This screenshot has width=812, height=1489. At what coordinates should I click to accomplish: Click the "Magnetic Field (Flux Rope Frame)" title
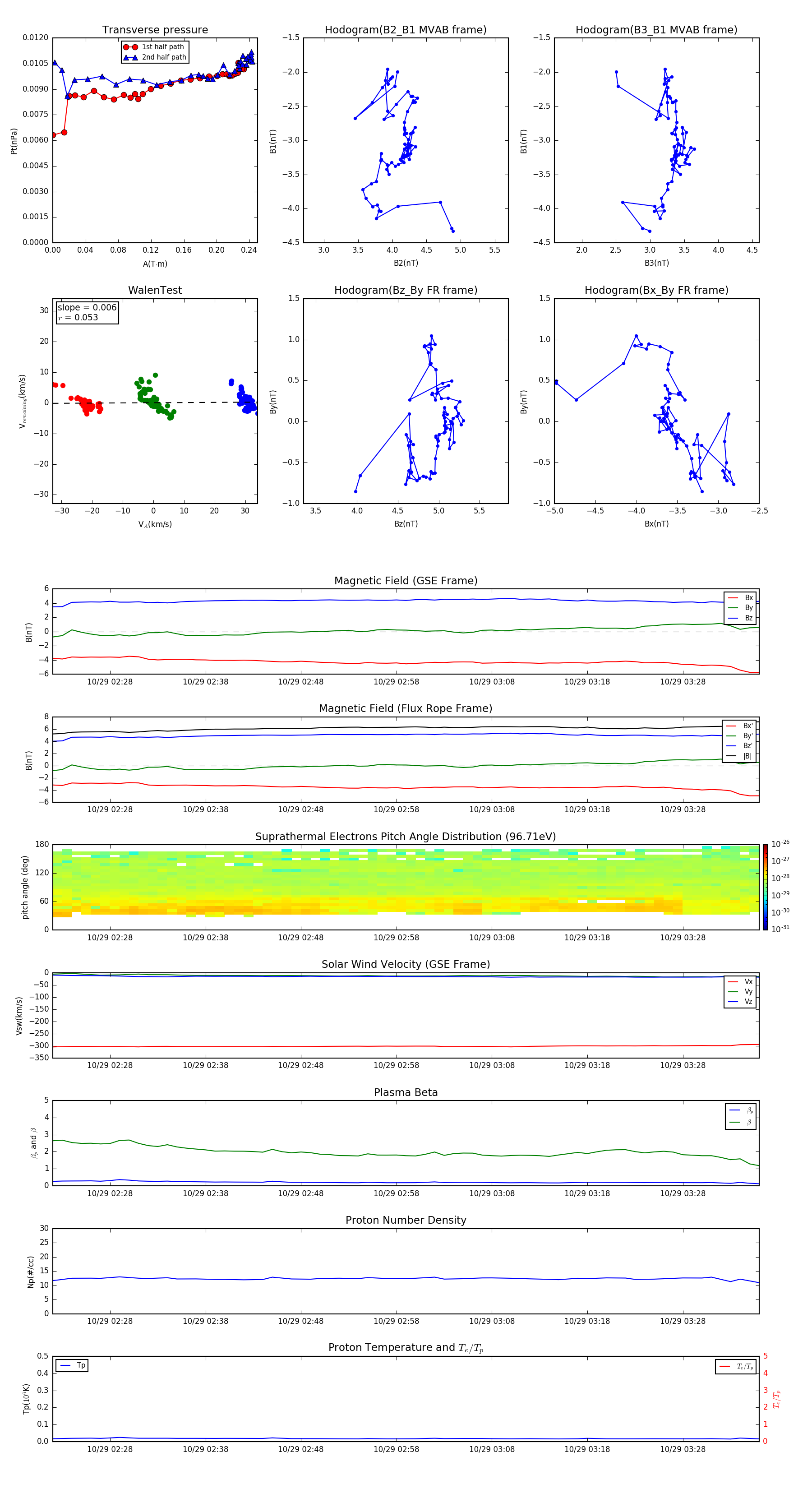(406, 709)
